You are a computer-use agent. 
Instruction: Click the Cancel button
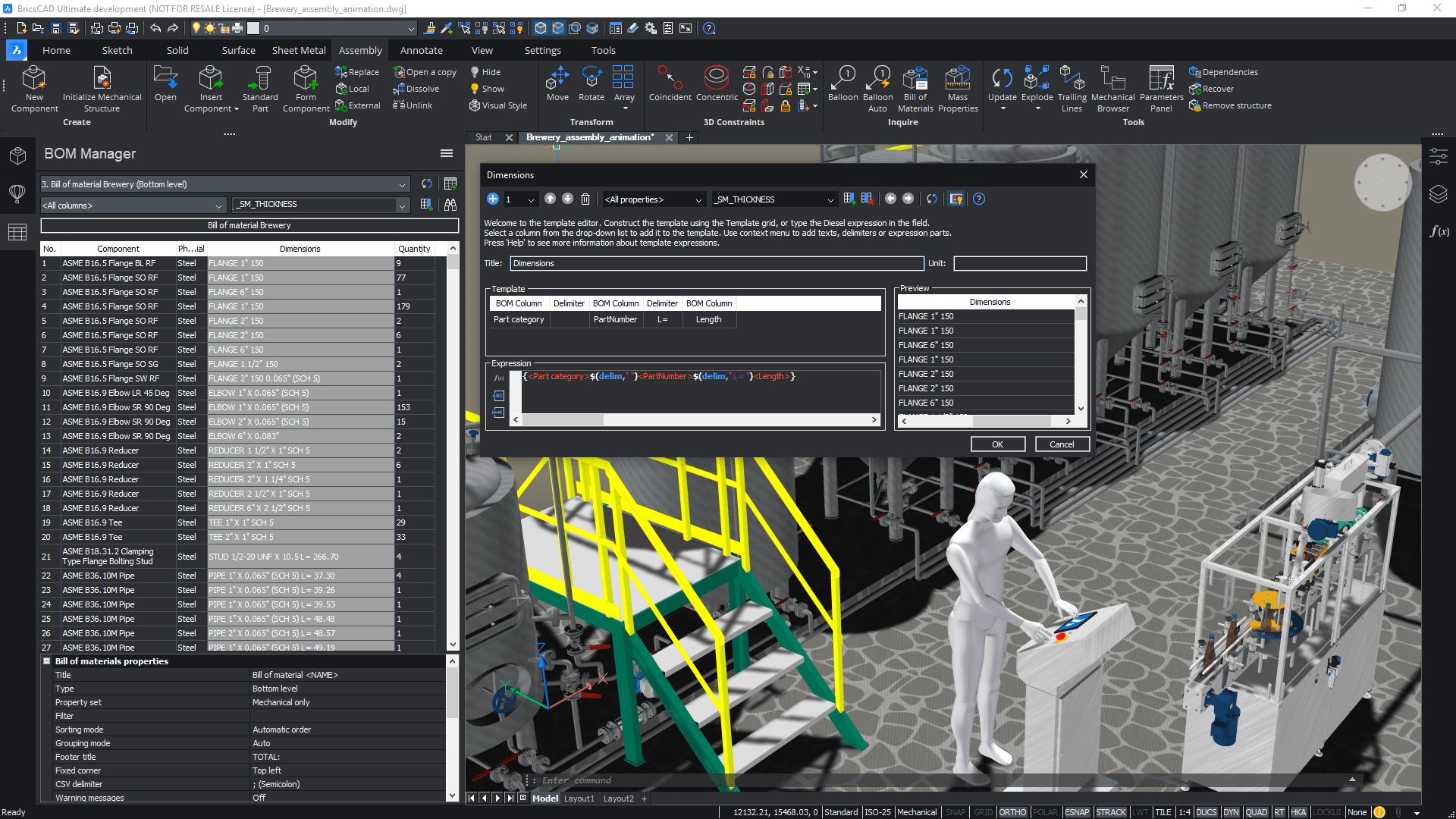(x=1062, y=444)
